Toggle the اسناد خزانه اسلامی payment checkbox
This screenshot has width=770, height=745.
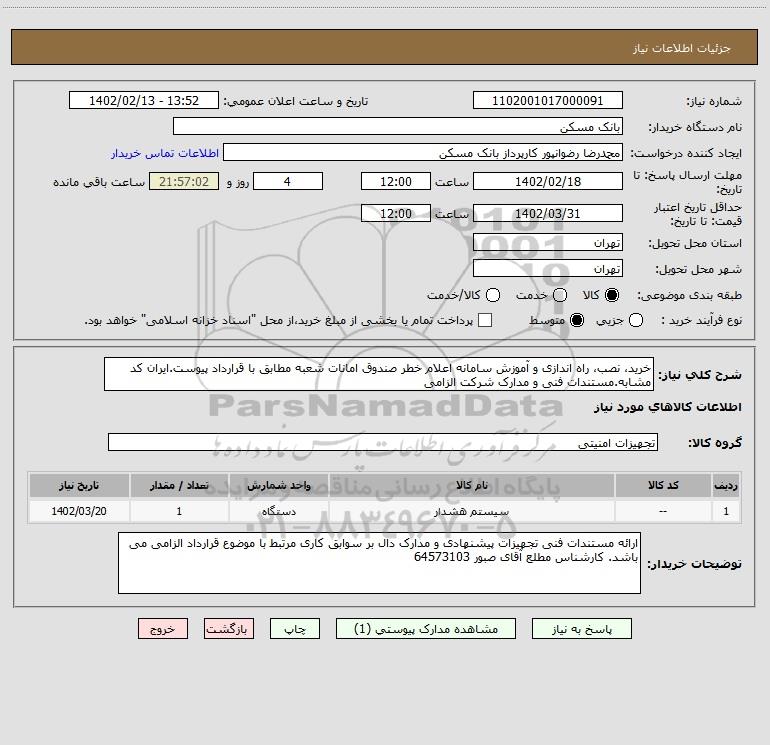click(x=485, y=321)
